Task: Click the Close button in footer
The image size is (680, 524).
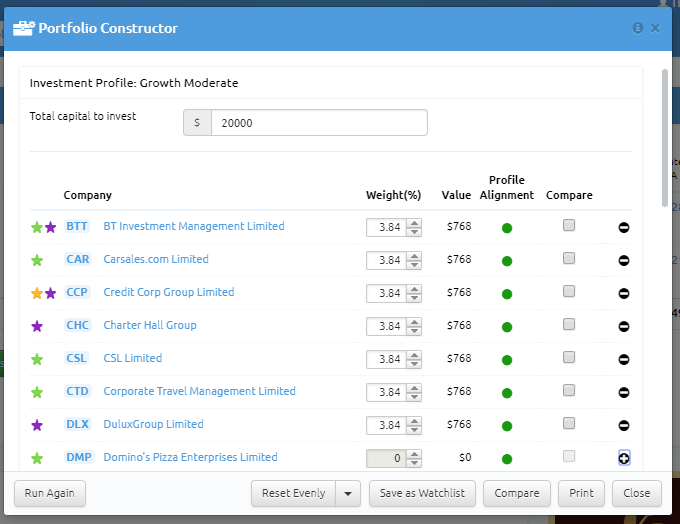Action: [x=637, y=493]
